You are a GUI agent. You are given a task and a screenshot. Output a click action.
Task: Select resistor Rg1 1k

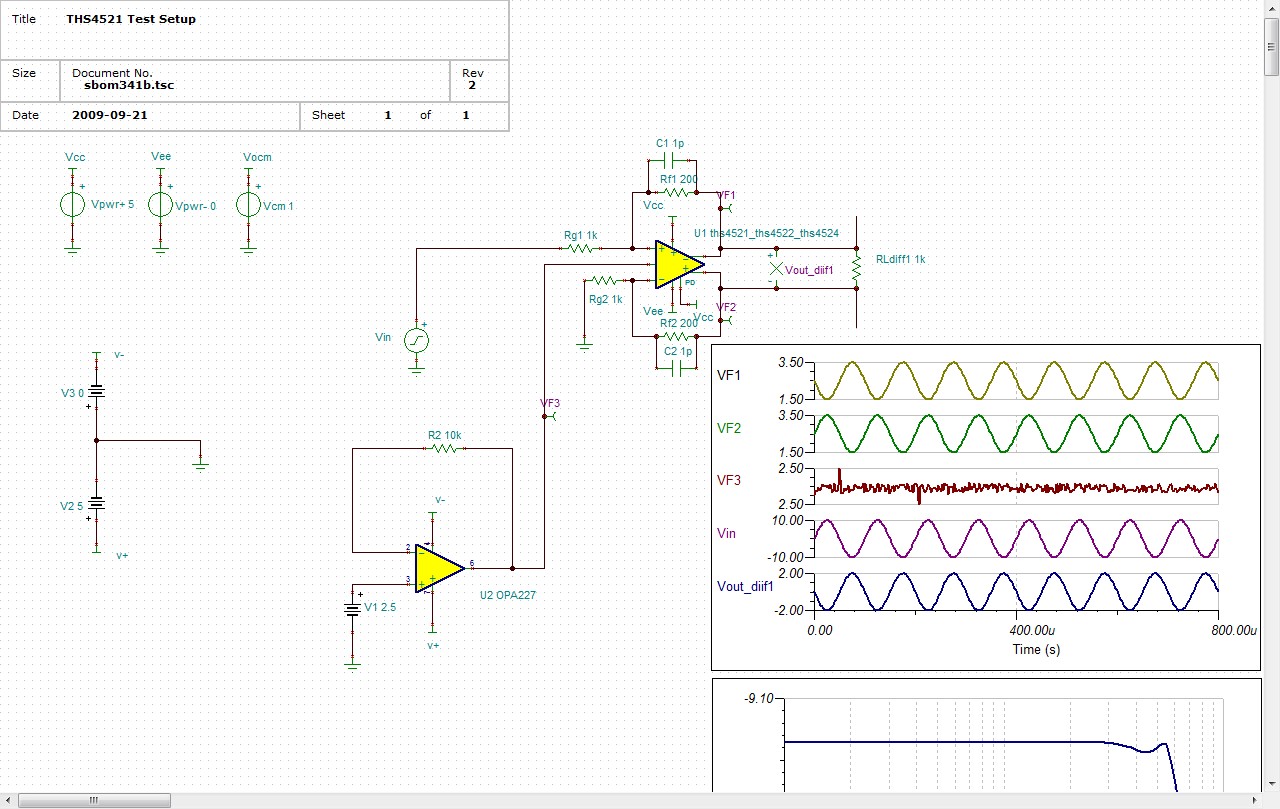pos(576,248)
